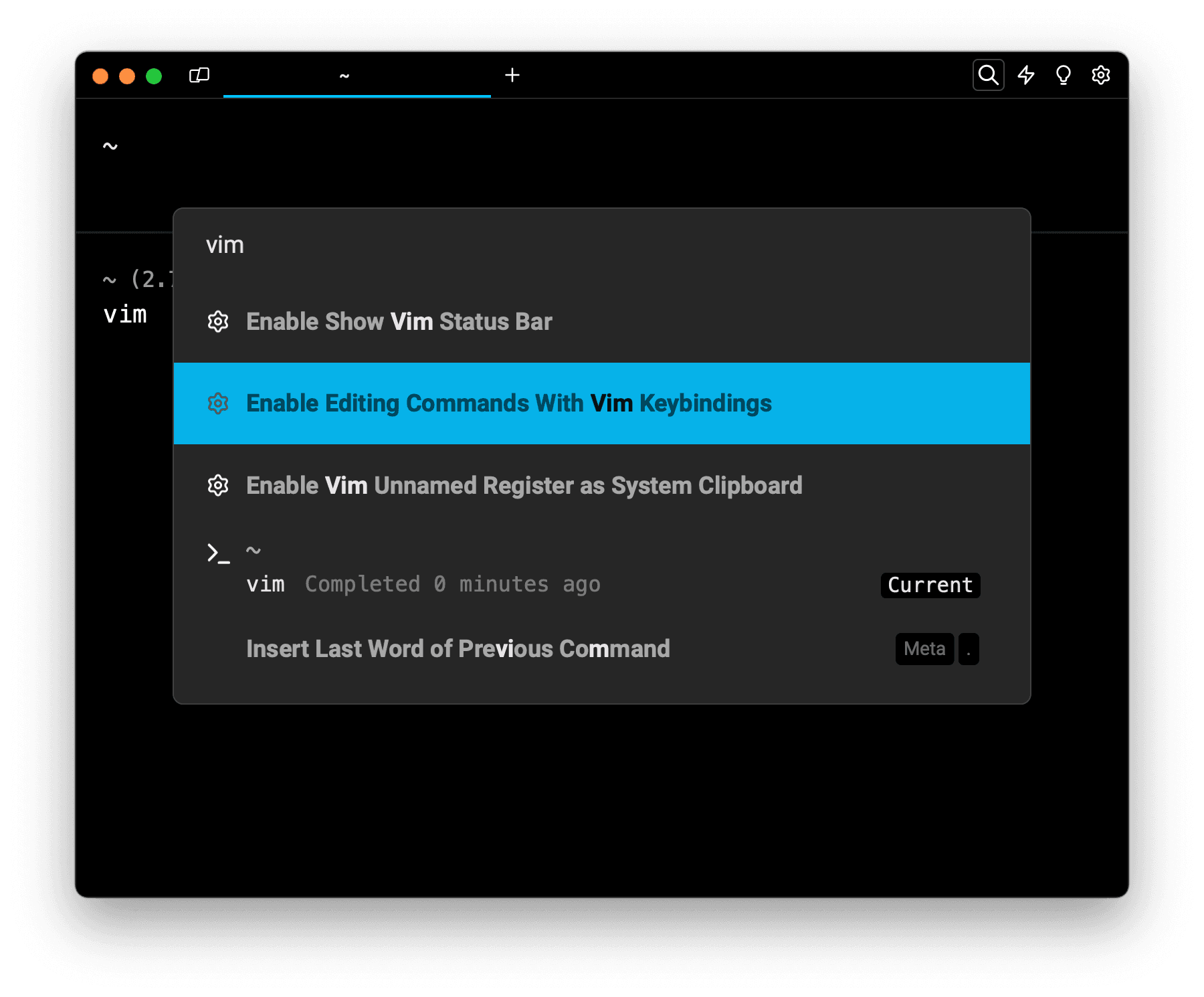This screenshot has height=997, width=1204.
Task: Add a new tab with the plus icon
Action: point(512,75)
